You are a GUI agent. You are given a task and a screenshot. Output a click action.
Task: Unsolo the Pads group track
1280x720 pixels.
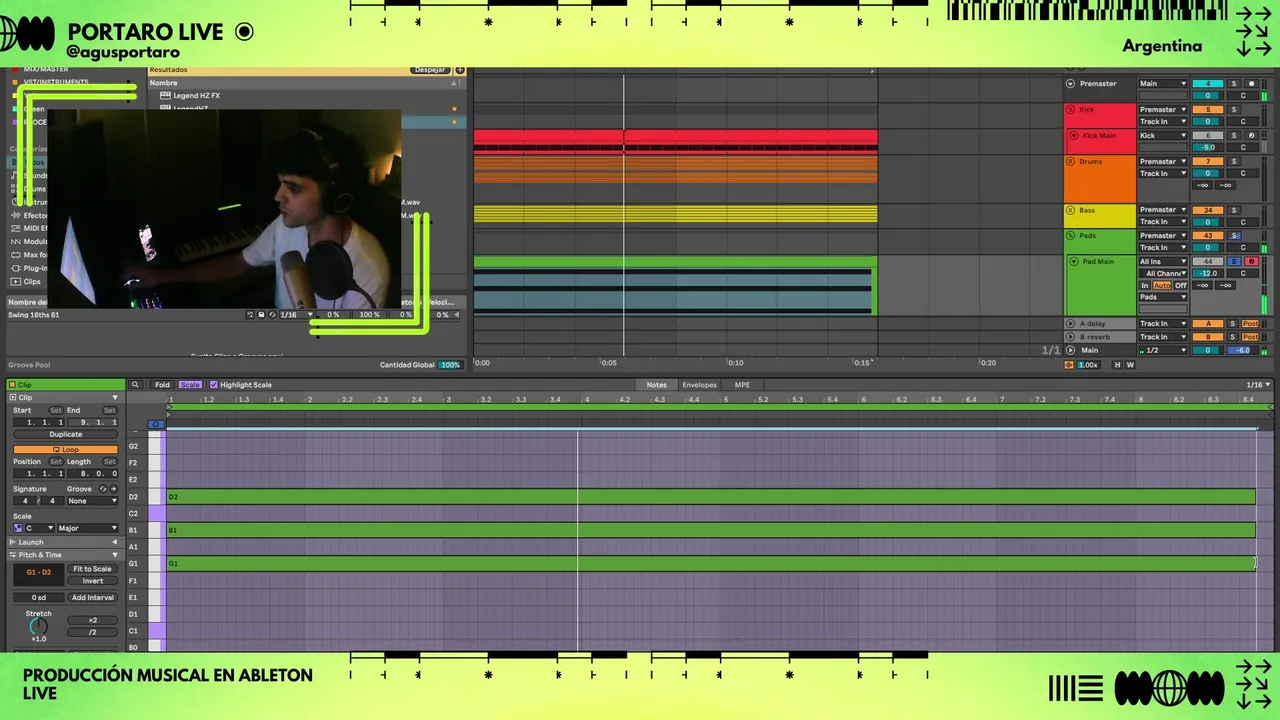point(1235,236)
